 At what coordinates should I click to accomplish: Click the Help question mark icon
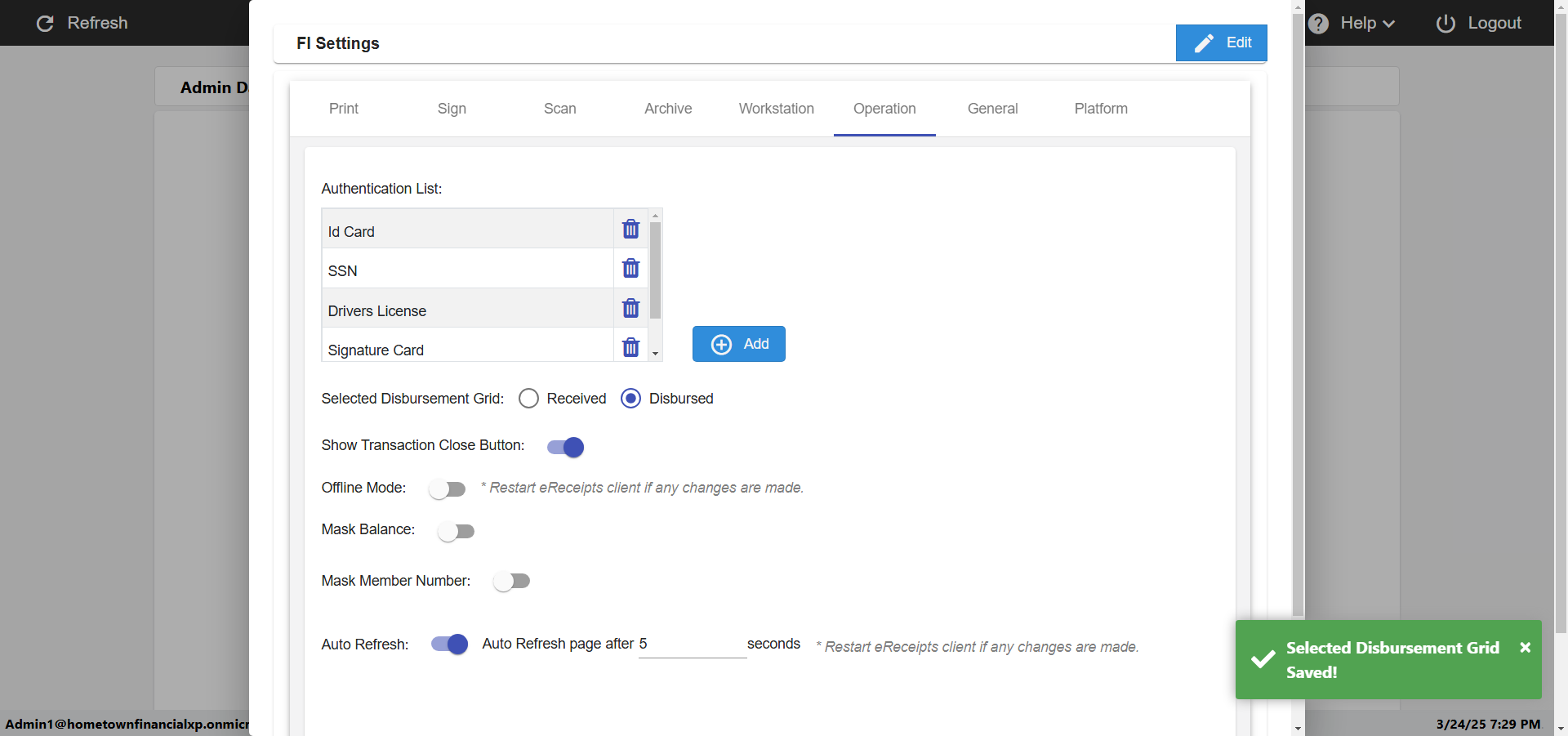[1318, 24]
